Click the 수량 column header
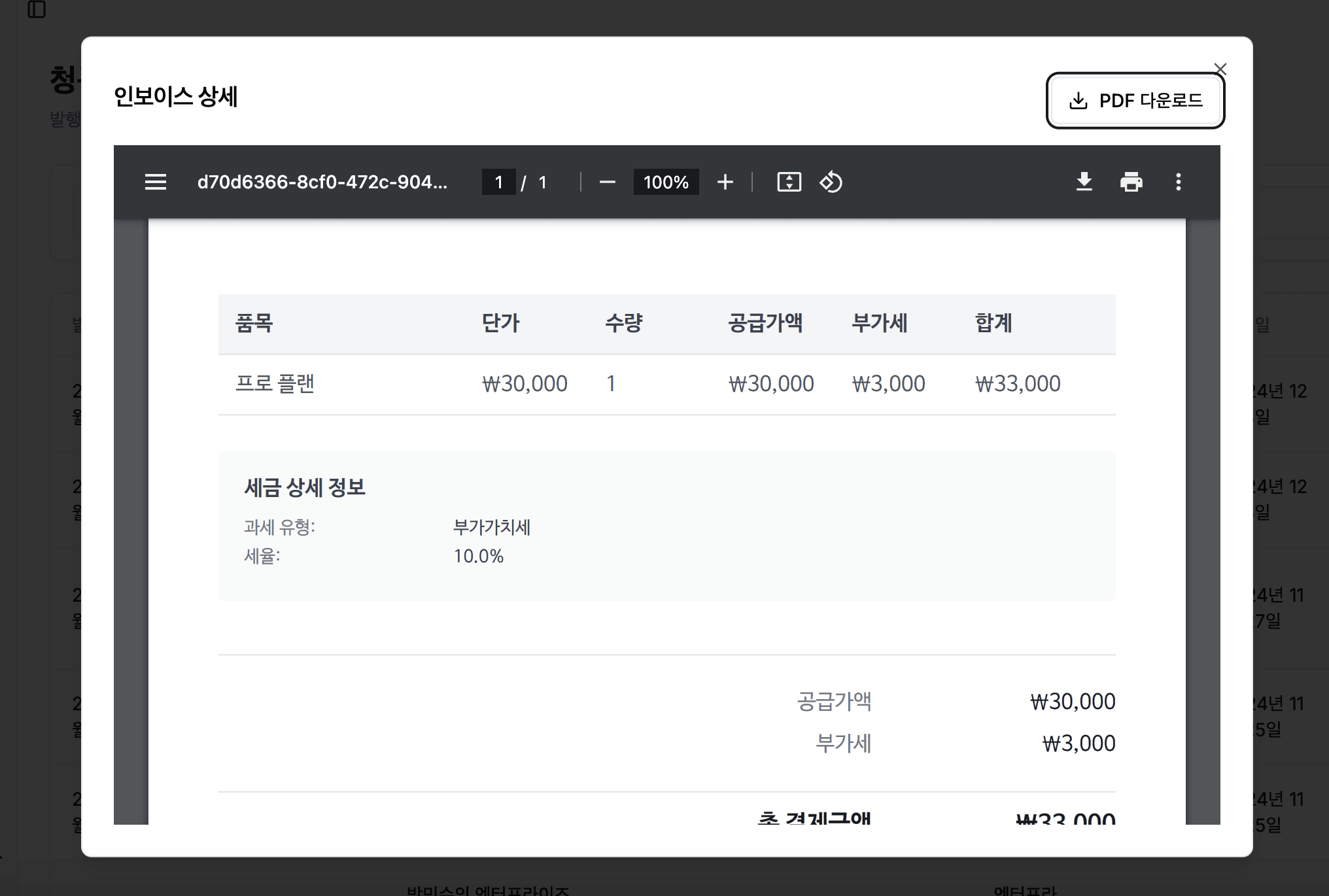The width and height of the screenshot is (1329, 896). [x=624, y=323]
